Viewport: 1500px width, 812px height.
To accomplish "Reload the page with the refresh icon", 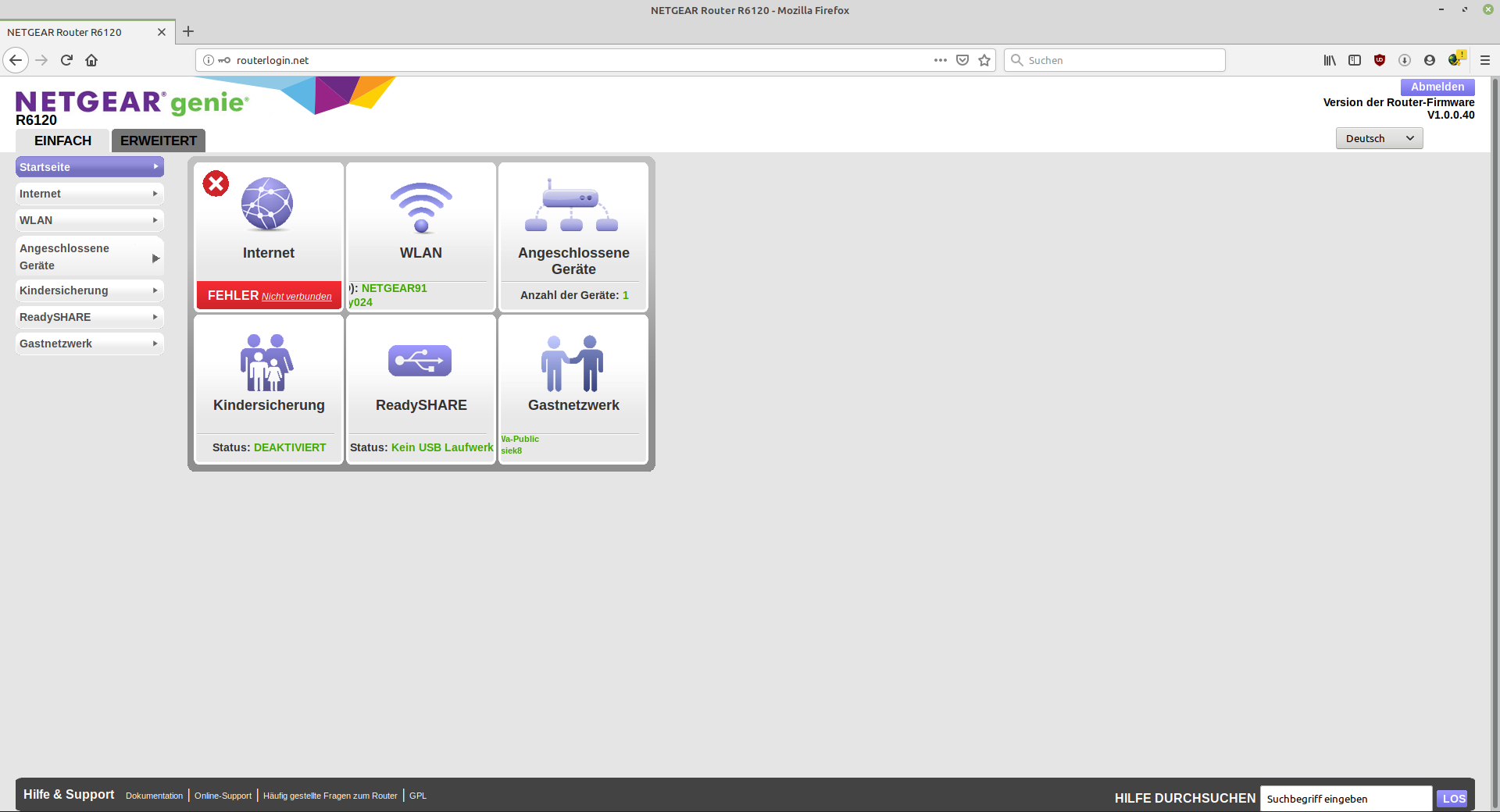I will tap(66, 60).
